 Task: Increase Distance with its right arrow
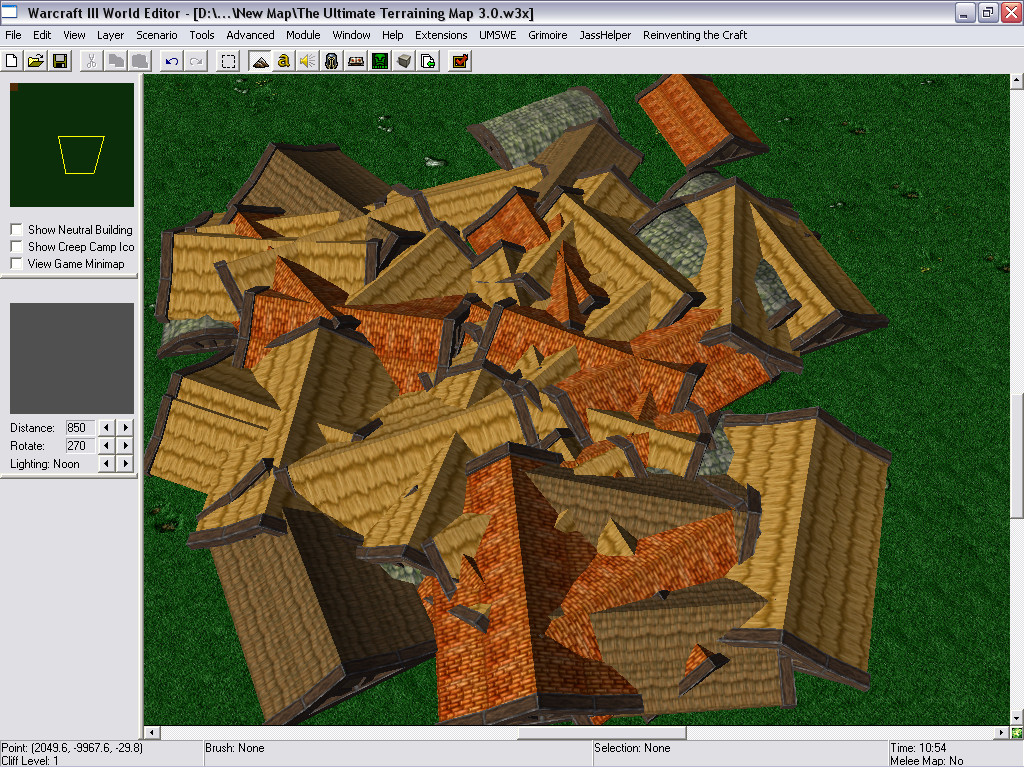[125, 428]
